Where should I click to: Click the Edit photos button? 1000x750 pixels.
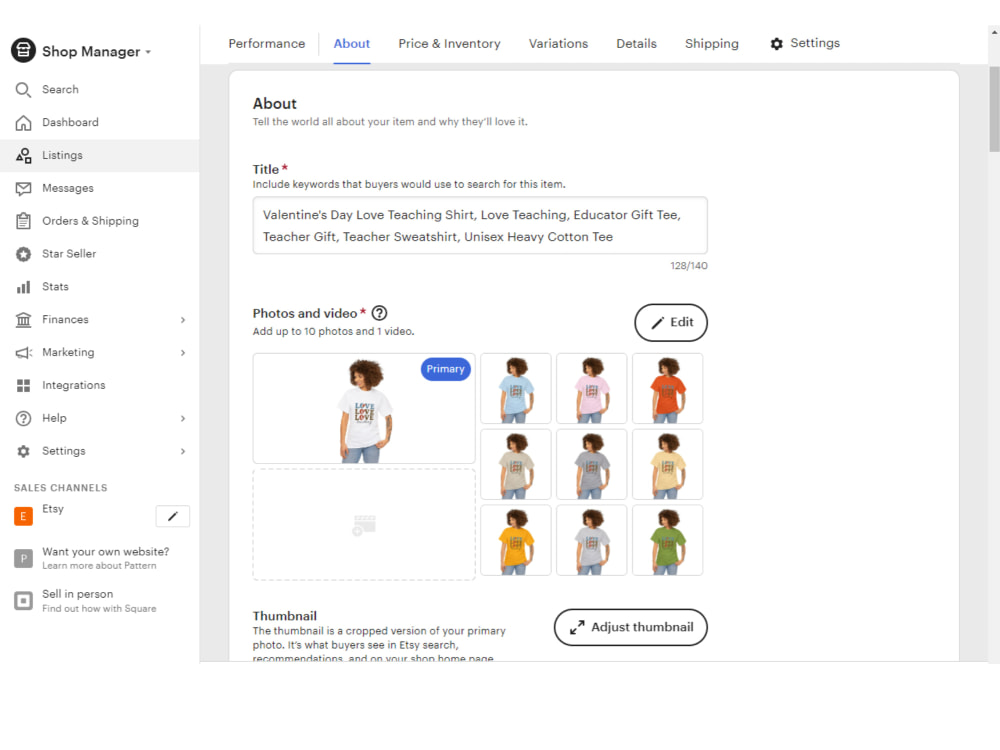click(x=671, y=323)
